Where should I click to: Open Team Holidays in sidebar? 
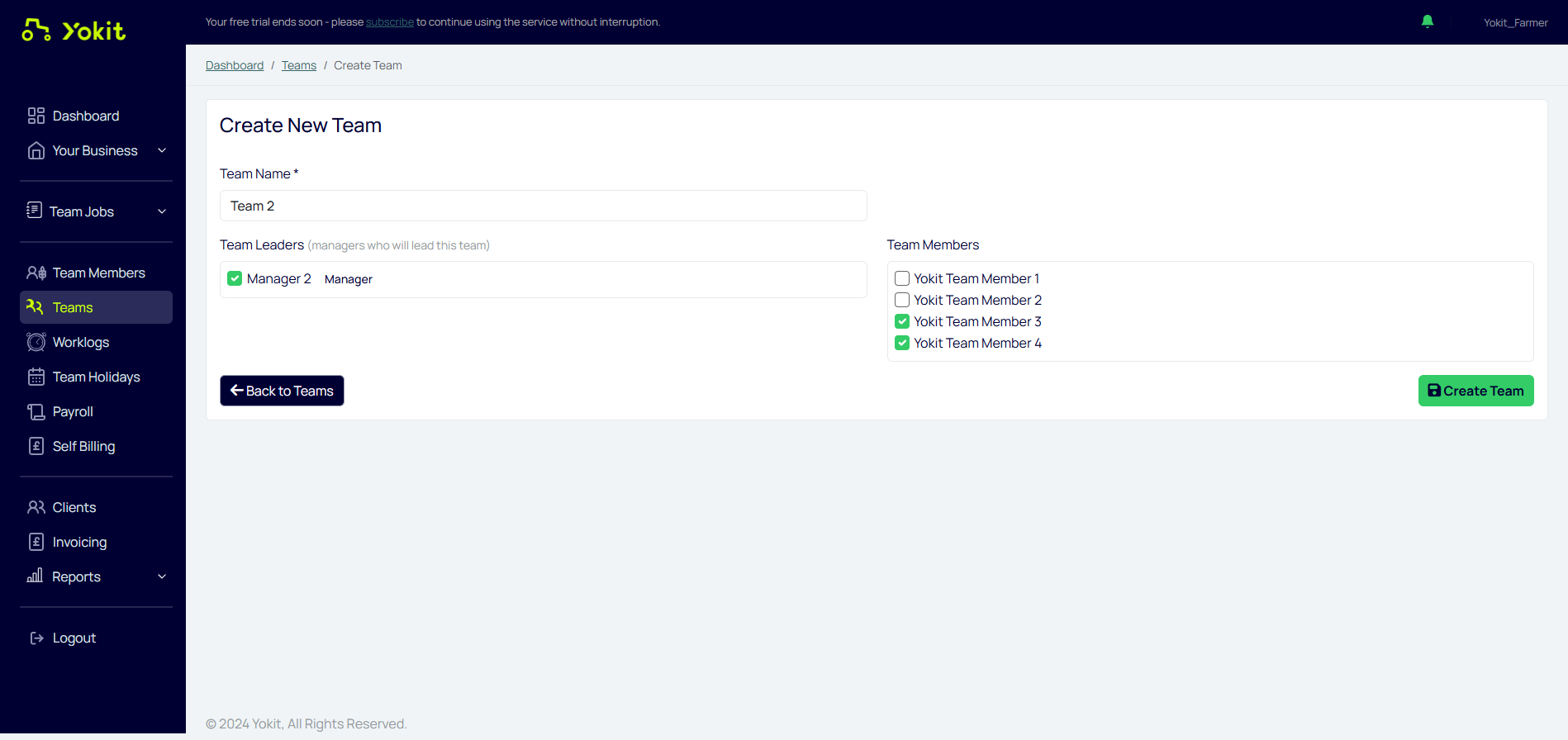tap(96, 377)
